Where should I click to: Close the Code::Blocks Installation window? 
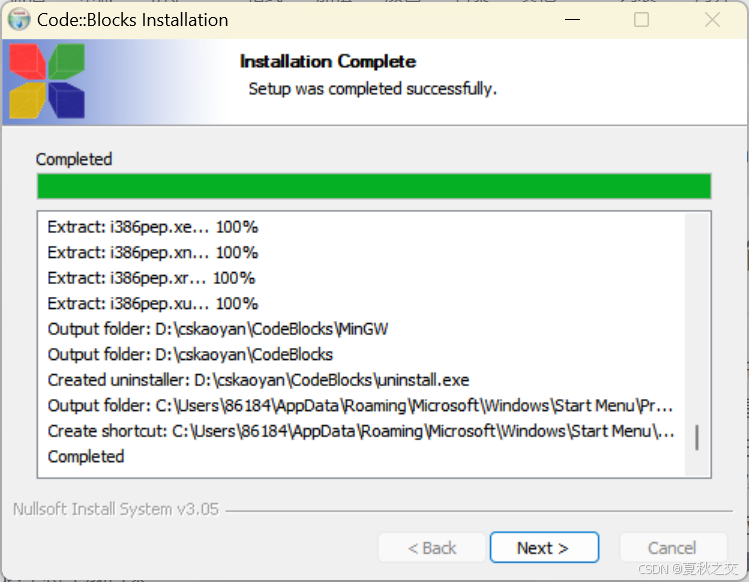coord(712,20)
